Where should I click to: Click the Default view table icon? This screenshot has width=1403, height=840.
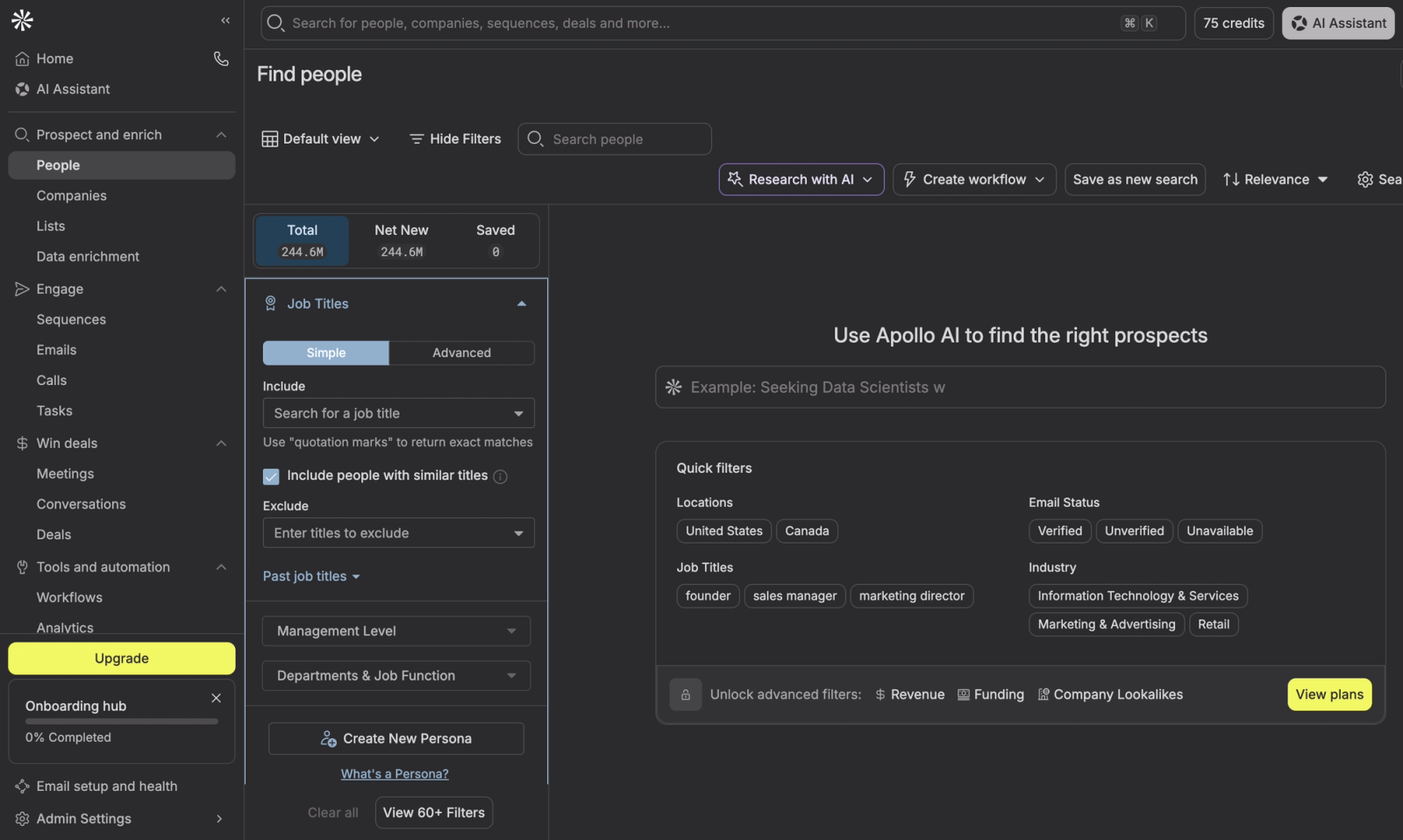270,139
